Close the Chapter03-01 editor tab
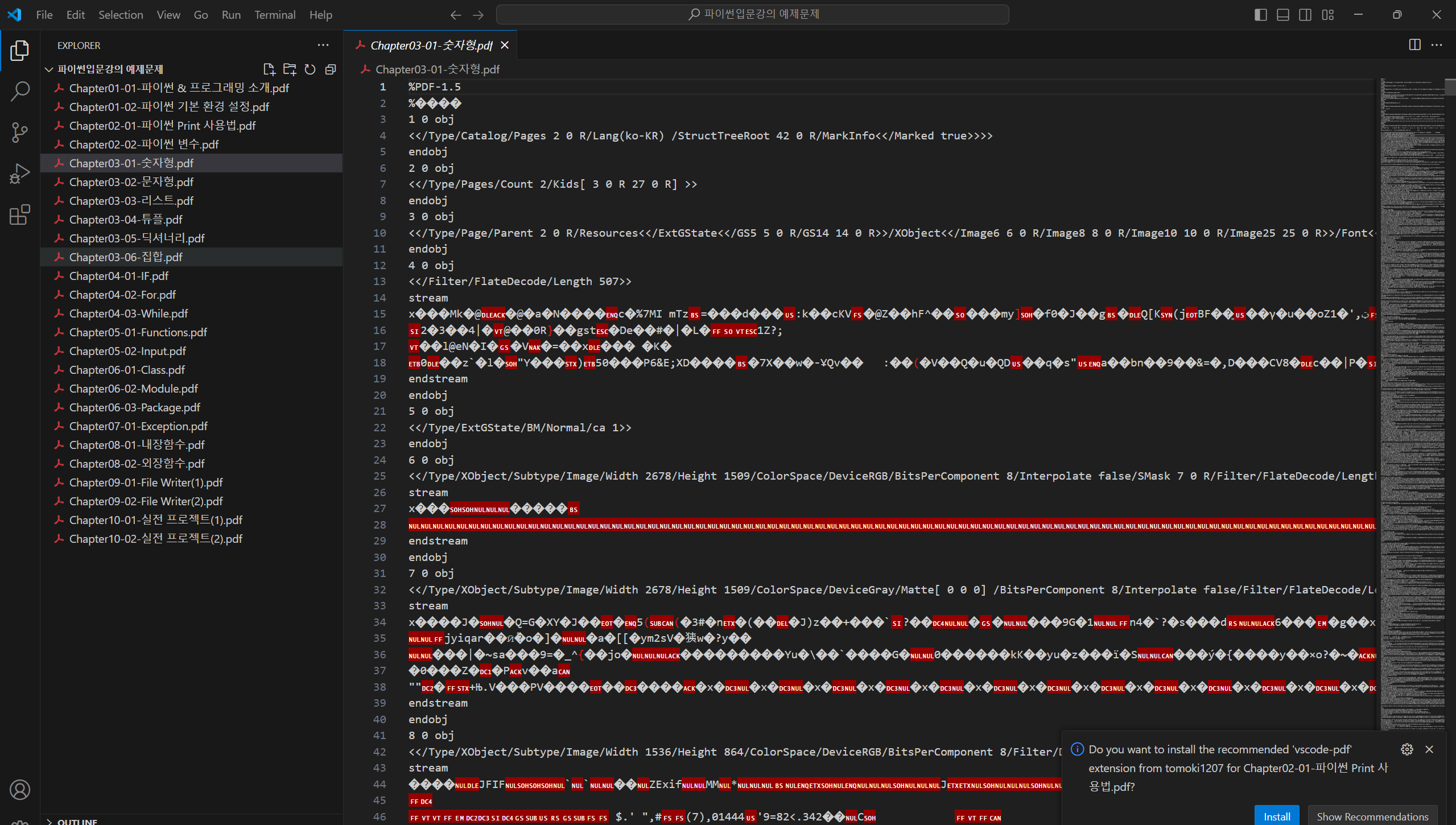This screenshot has height=825, width=1456. pos(505,45)
